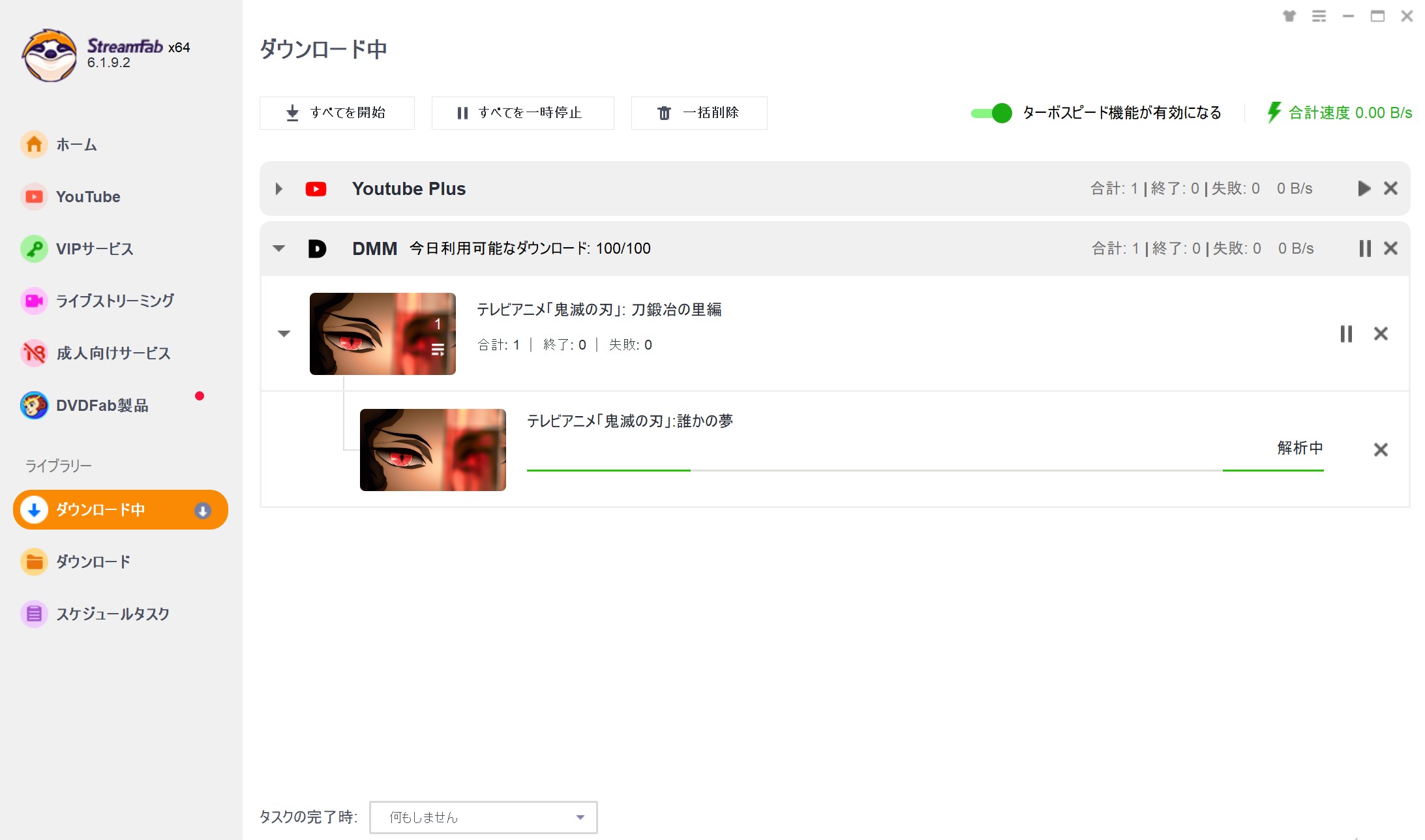Select ダウンロード中 in the library list
Image resolution: width=1425 pixels, height=840 pixels.
(x=121, y=509)
